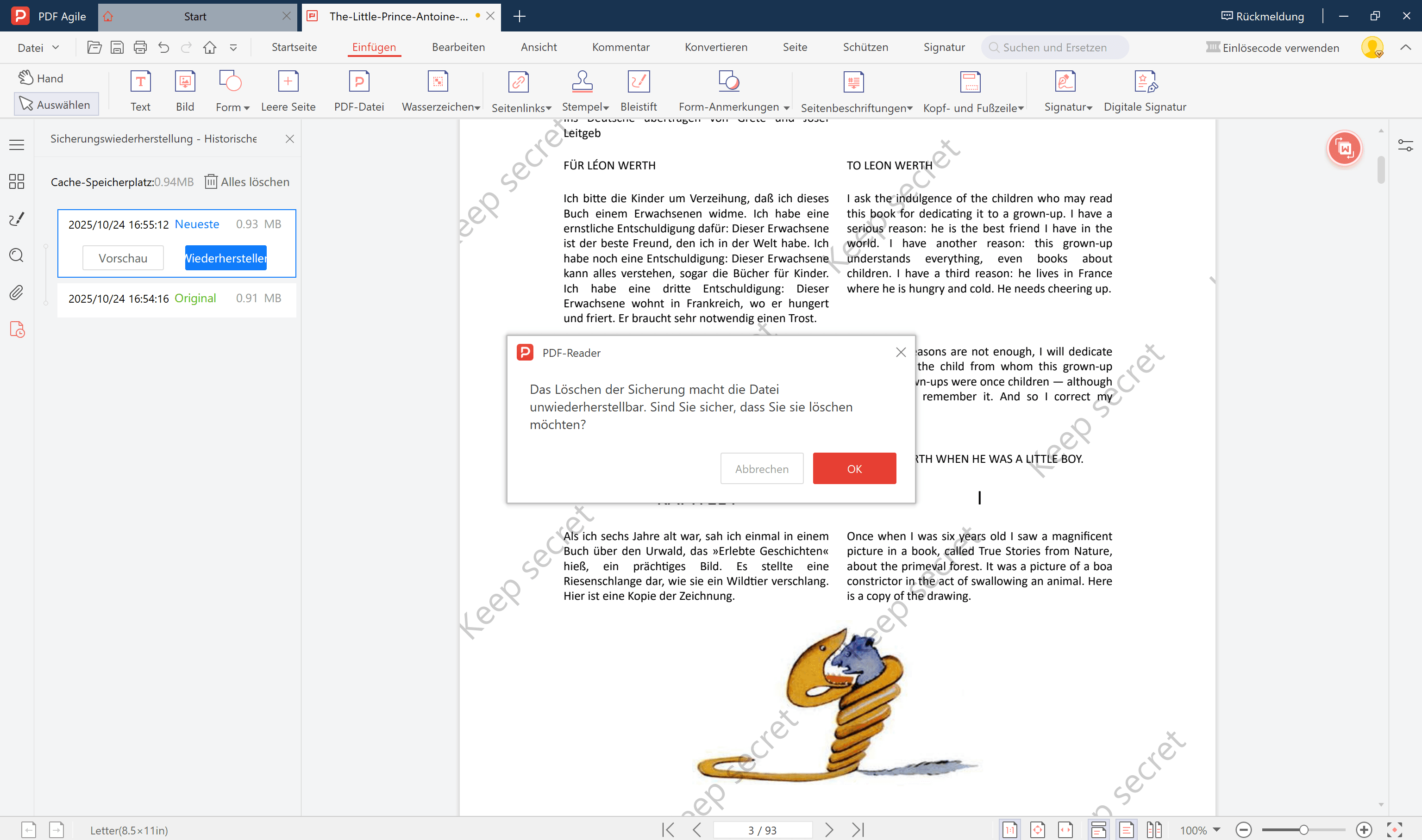
Task: Click the Alles löschen trash icon
Action: click(x=211, y=182)
